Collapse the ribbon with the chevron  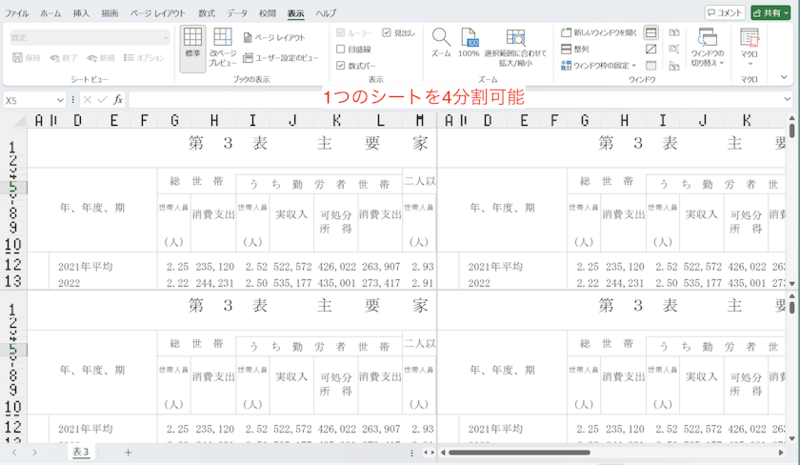[x=784, y=77]
